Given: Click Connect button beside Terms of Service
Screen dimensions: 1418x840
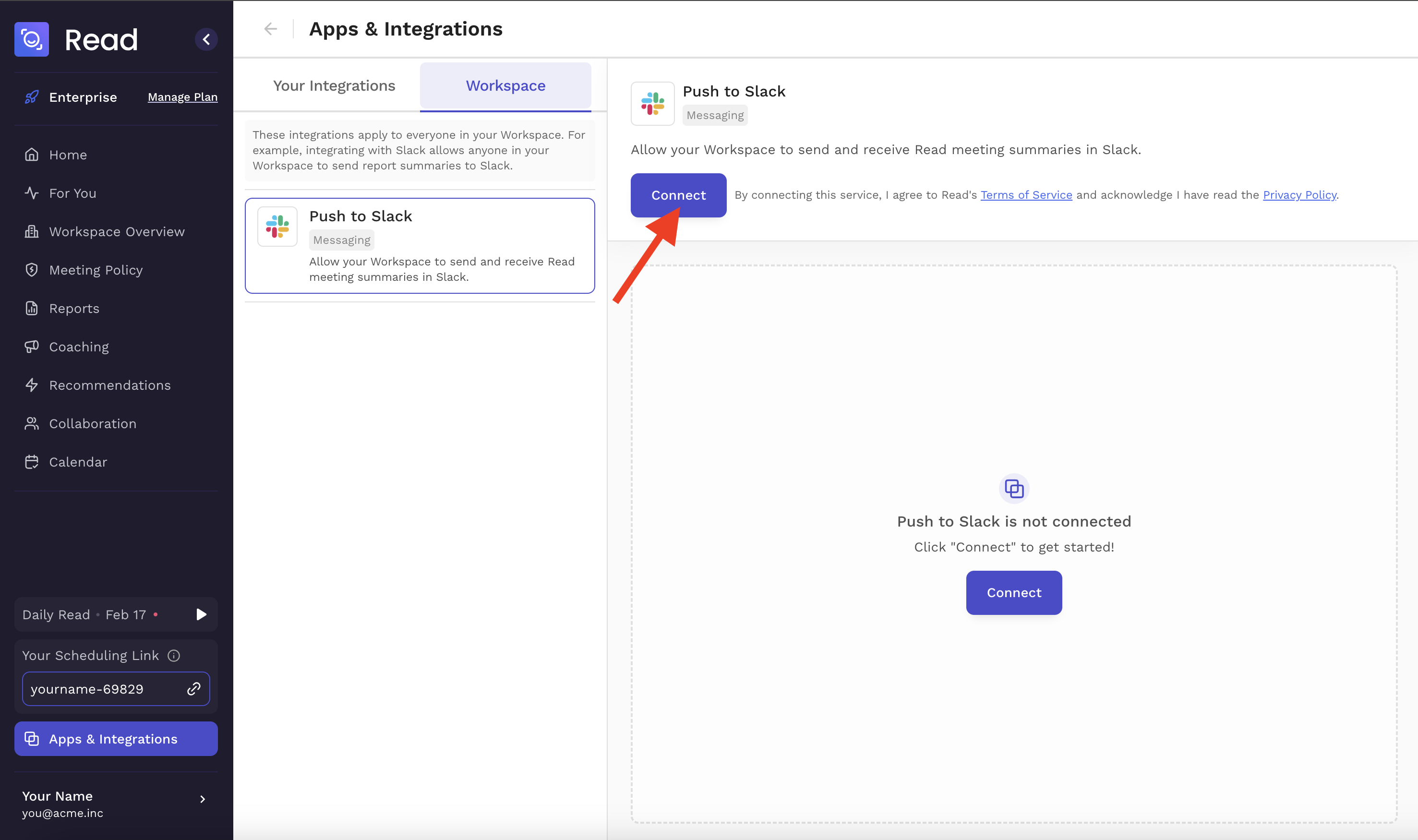Looking at the screenshot, I should coord(678,195).
